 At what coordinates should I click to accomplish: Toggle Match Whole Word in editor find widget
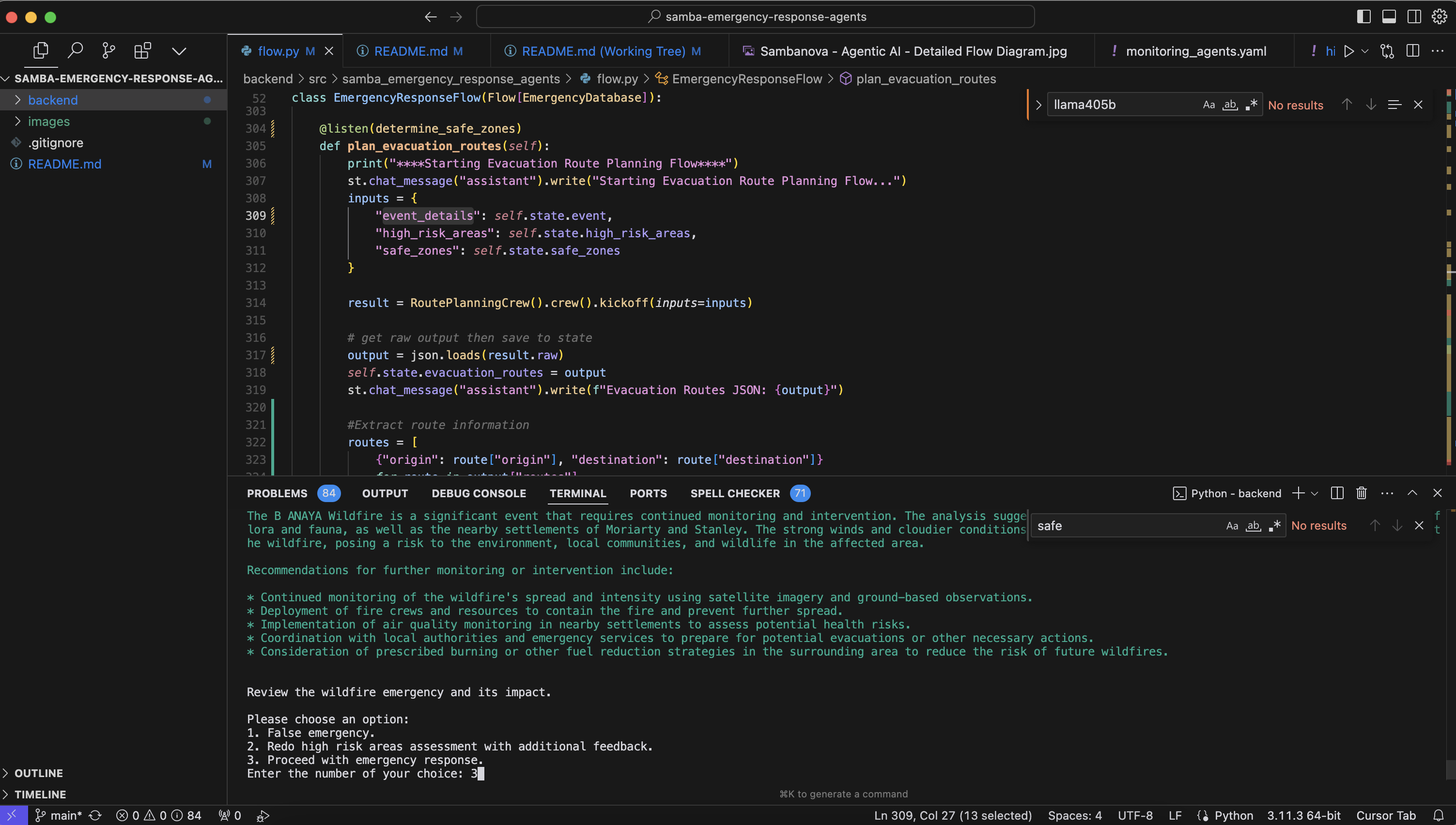(1230, 105)
